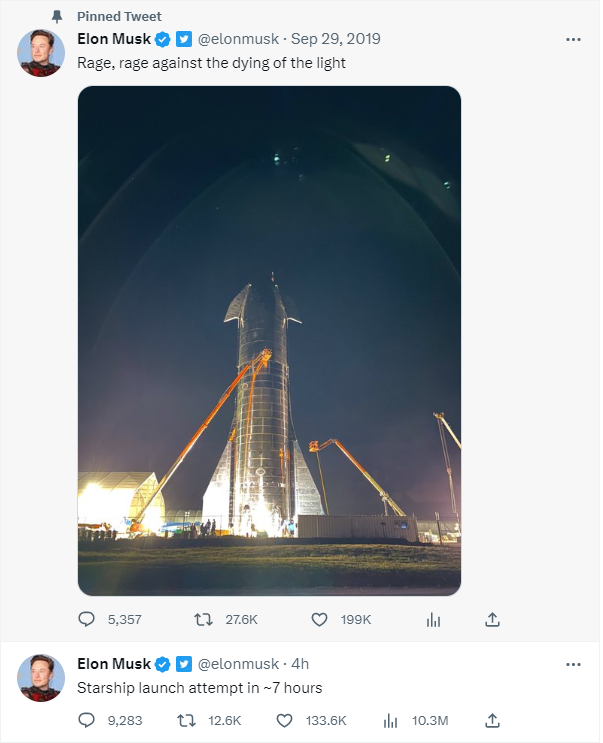Viewport: 603px width, 743px height.
Task: Share the Starship launch attempt tweet
Action: pos(492,720)
